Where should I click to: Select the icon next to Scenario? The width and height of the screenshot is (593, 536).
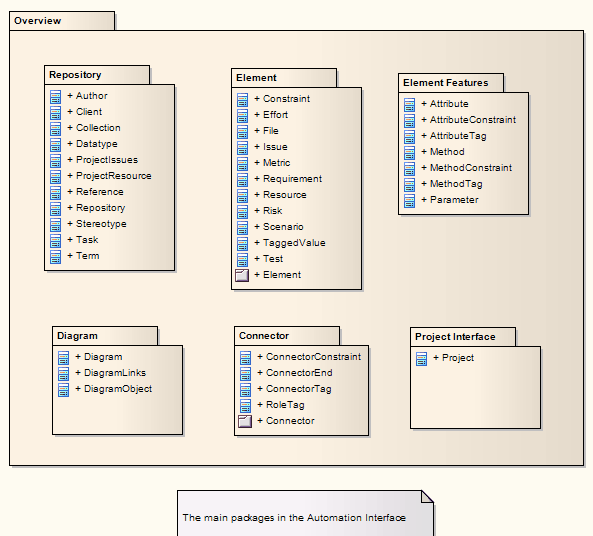pos(242,227)
